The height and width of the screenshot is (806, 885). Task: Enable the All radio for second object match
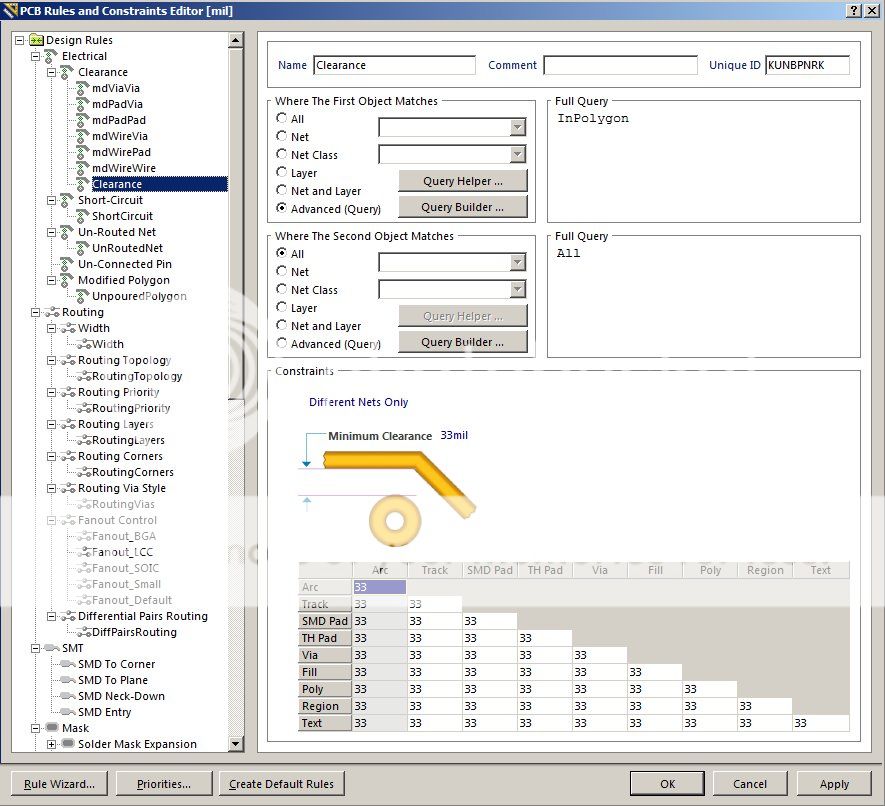[283, 254]
